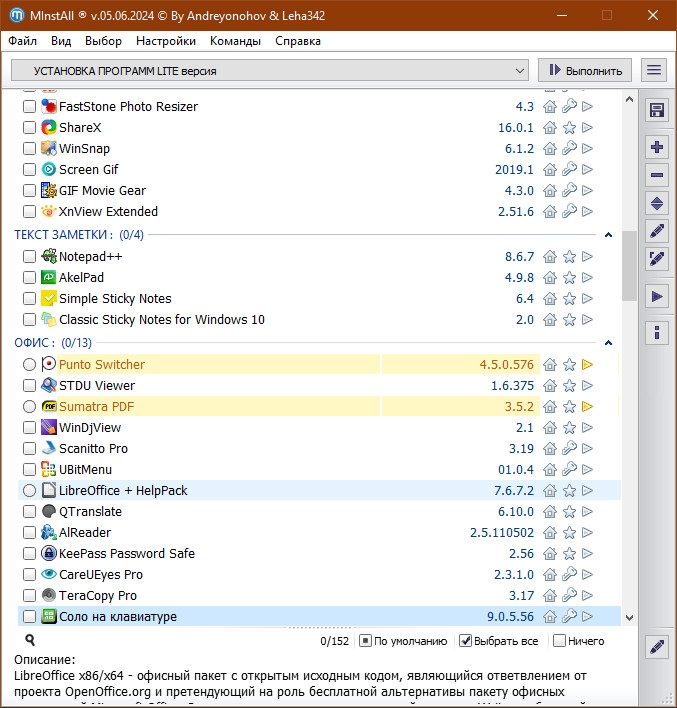Click the info icon in sidebar

tap(657, 333)
